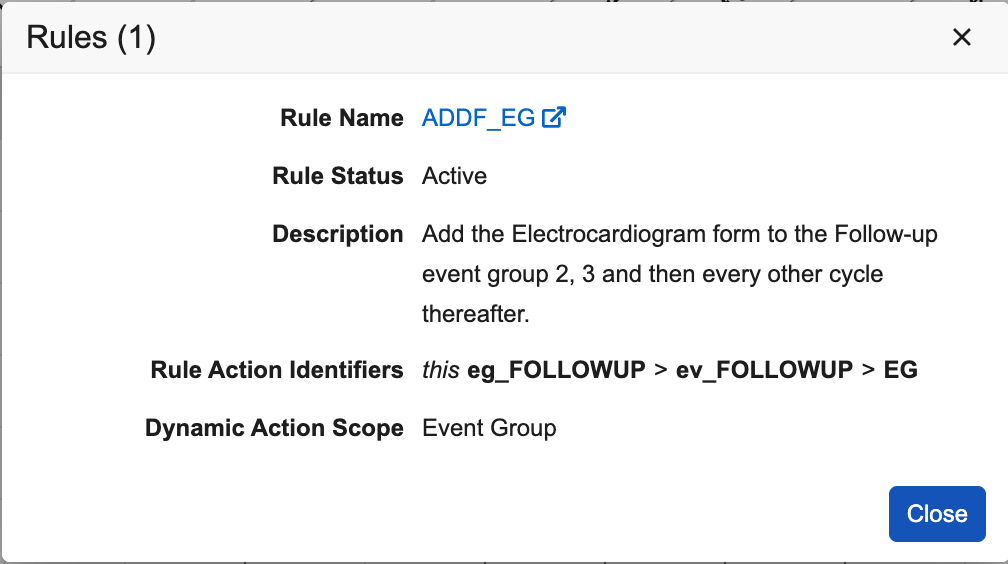Click the separator arrow after eg_FOLLOWUP

coord(660,370)
